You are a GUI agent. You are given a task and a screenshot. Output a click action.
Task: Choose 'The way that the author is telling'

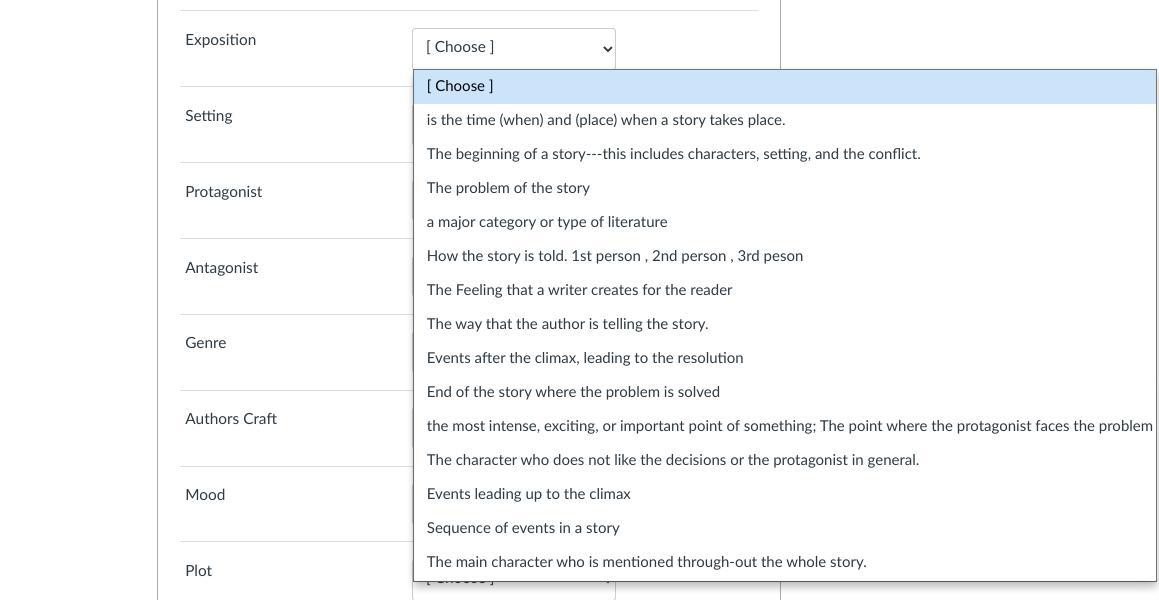[567, 324]
